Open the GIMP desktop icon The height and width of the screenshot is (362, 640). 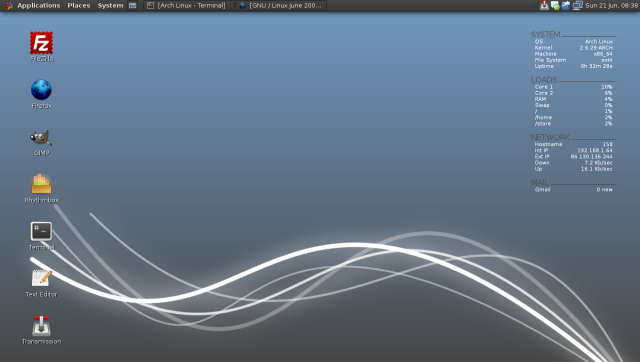click(41, 142)
